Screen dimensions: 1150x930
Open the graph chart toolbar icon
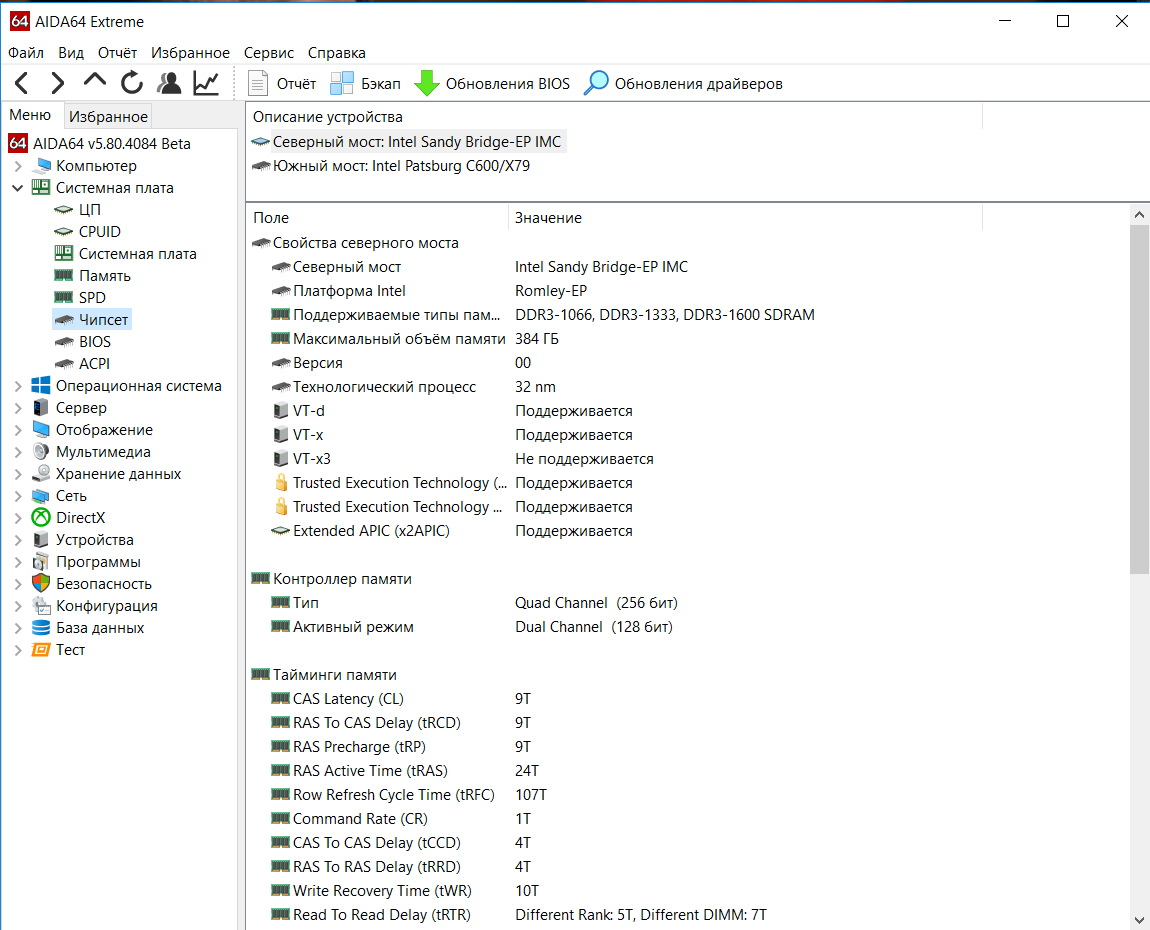pos(206,83)
